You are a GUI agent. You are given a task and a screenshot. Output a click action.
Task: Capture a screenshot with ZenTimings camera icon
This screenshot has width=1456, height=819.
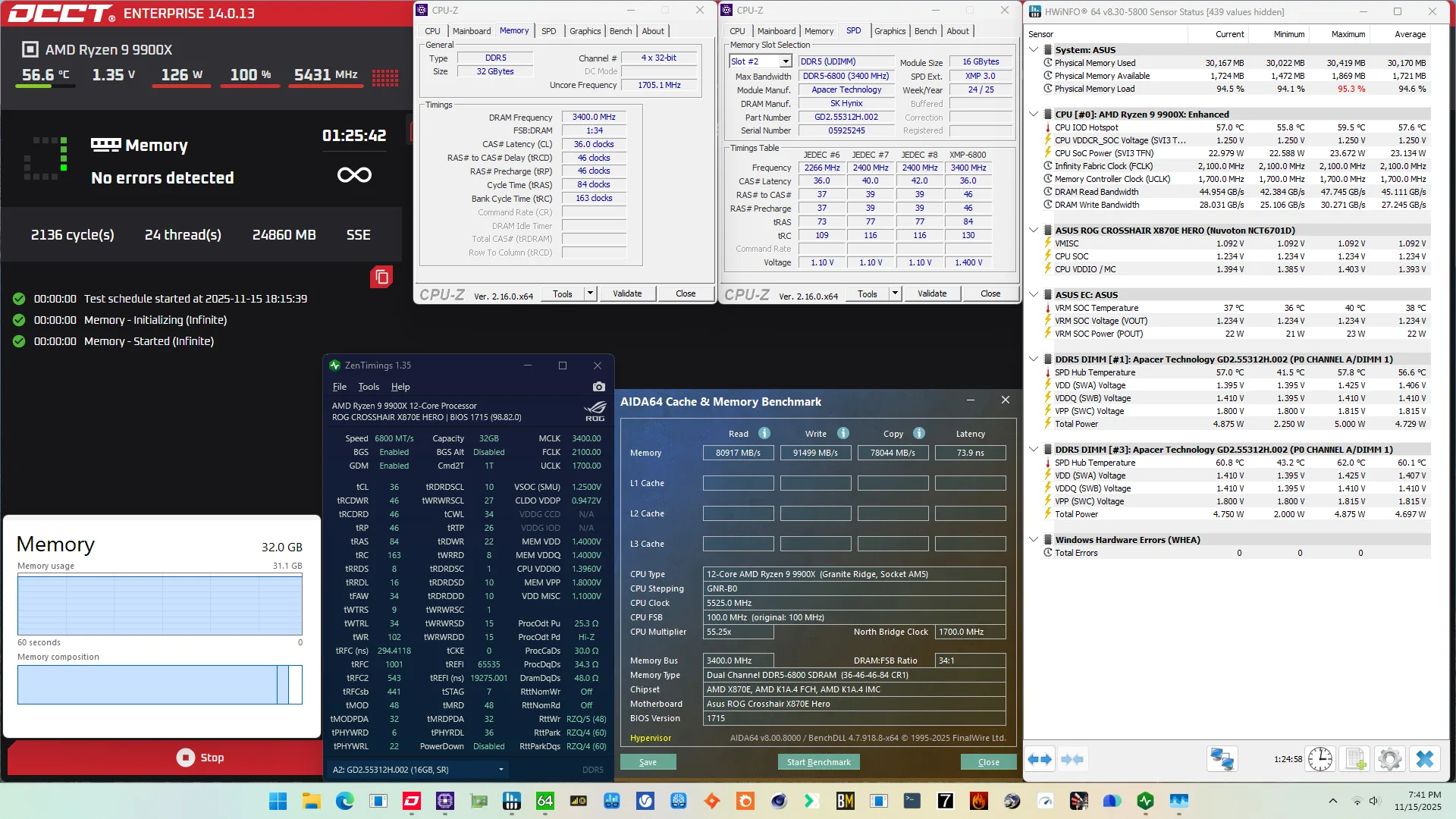click(598, 387)
